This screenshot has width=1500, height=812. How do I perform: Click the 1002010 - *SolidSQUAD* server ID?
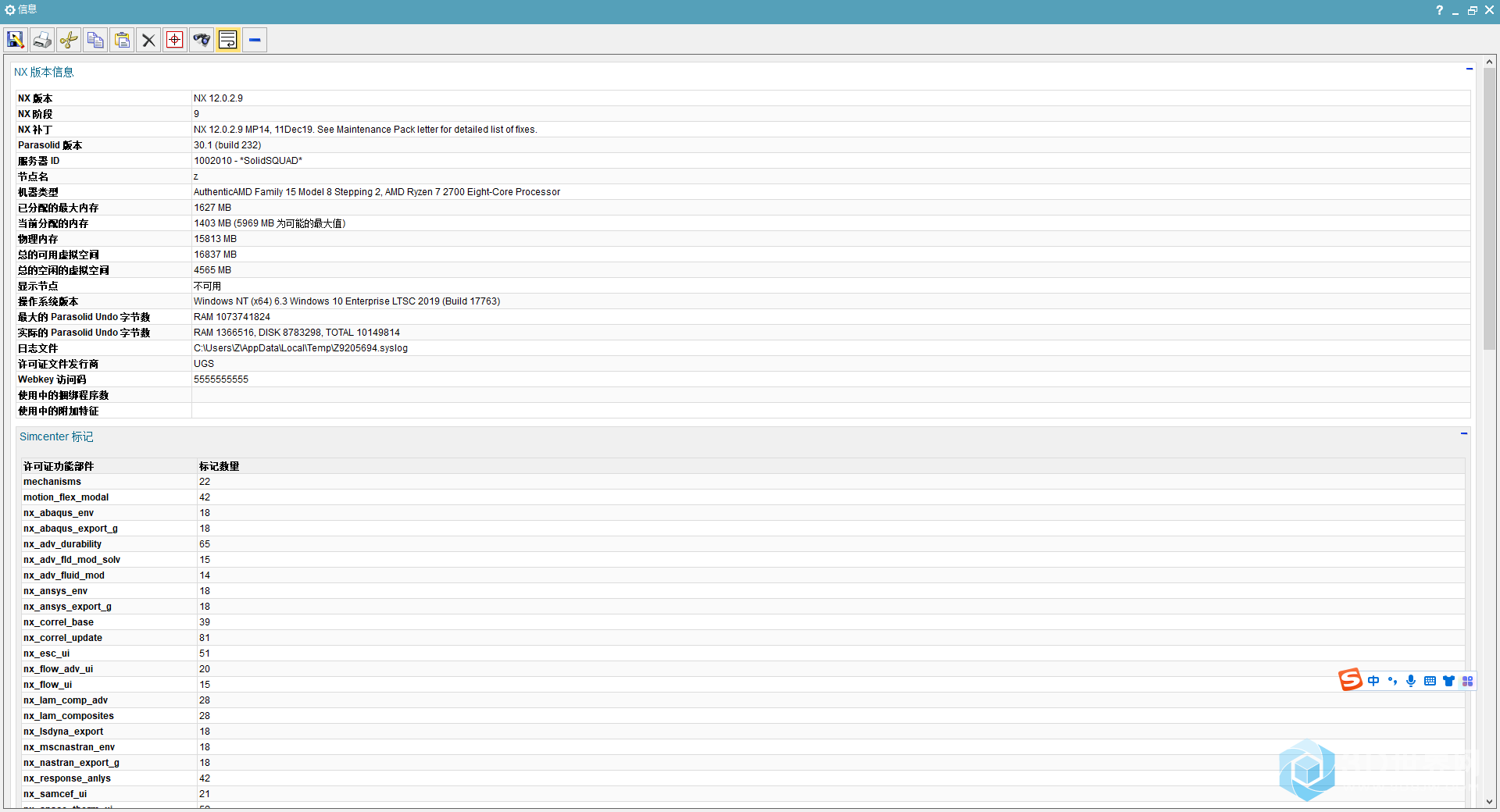click(x=248, y=161)
